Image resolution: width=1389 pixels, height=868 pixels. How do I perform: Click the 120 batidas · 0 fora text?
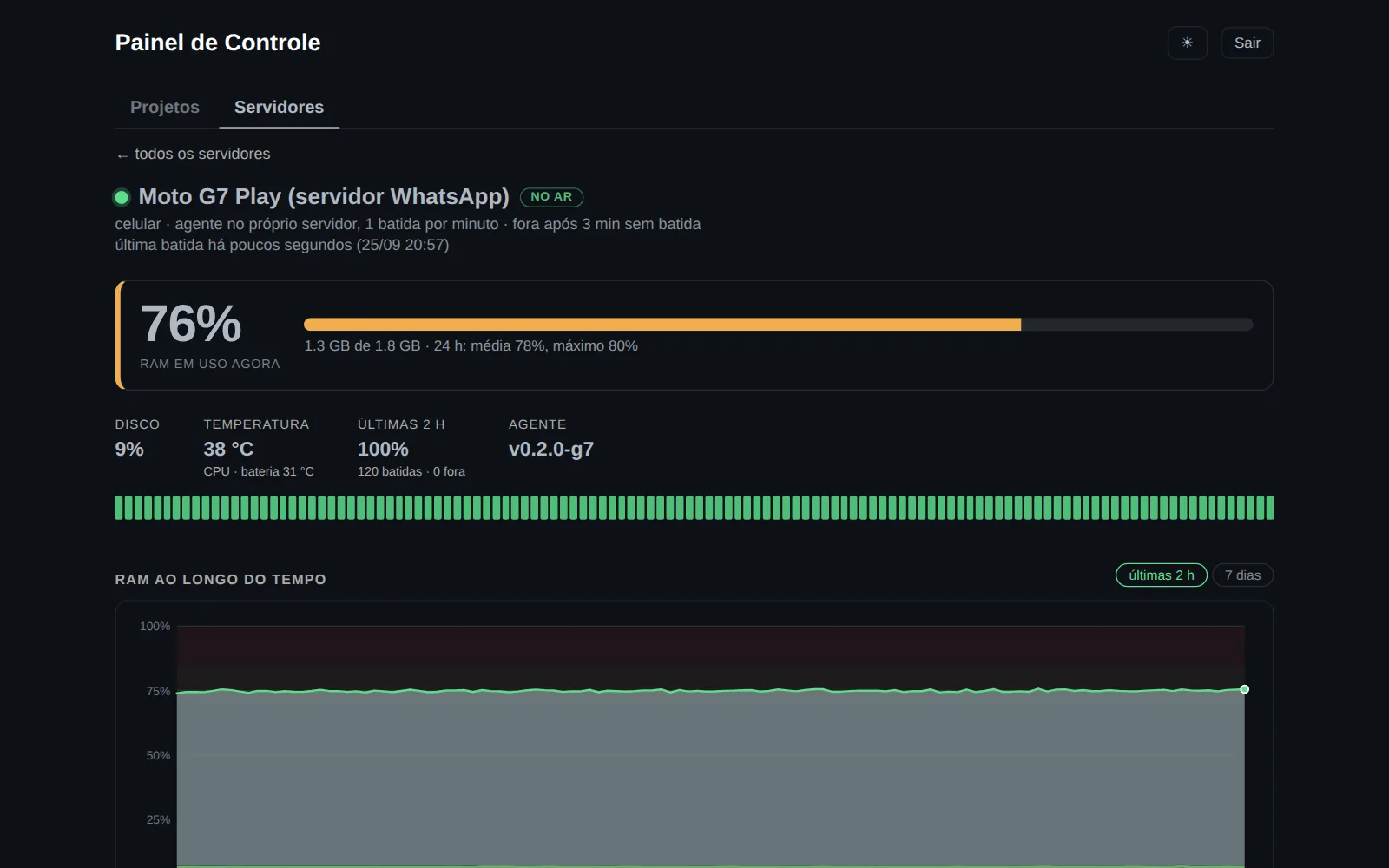pos(411,471)
